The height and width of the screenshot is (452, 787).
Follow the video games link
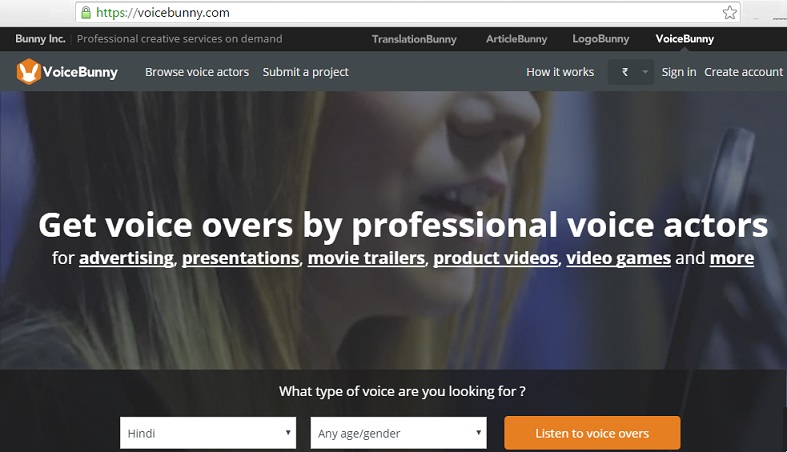[x=618, y=258]
